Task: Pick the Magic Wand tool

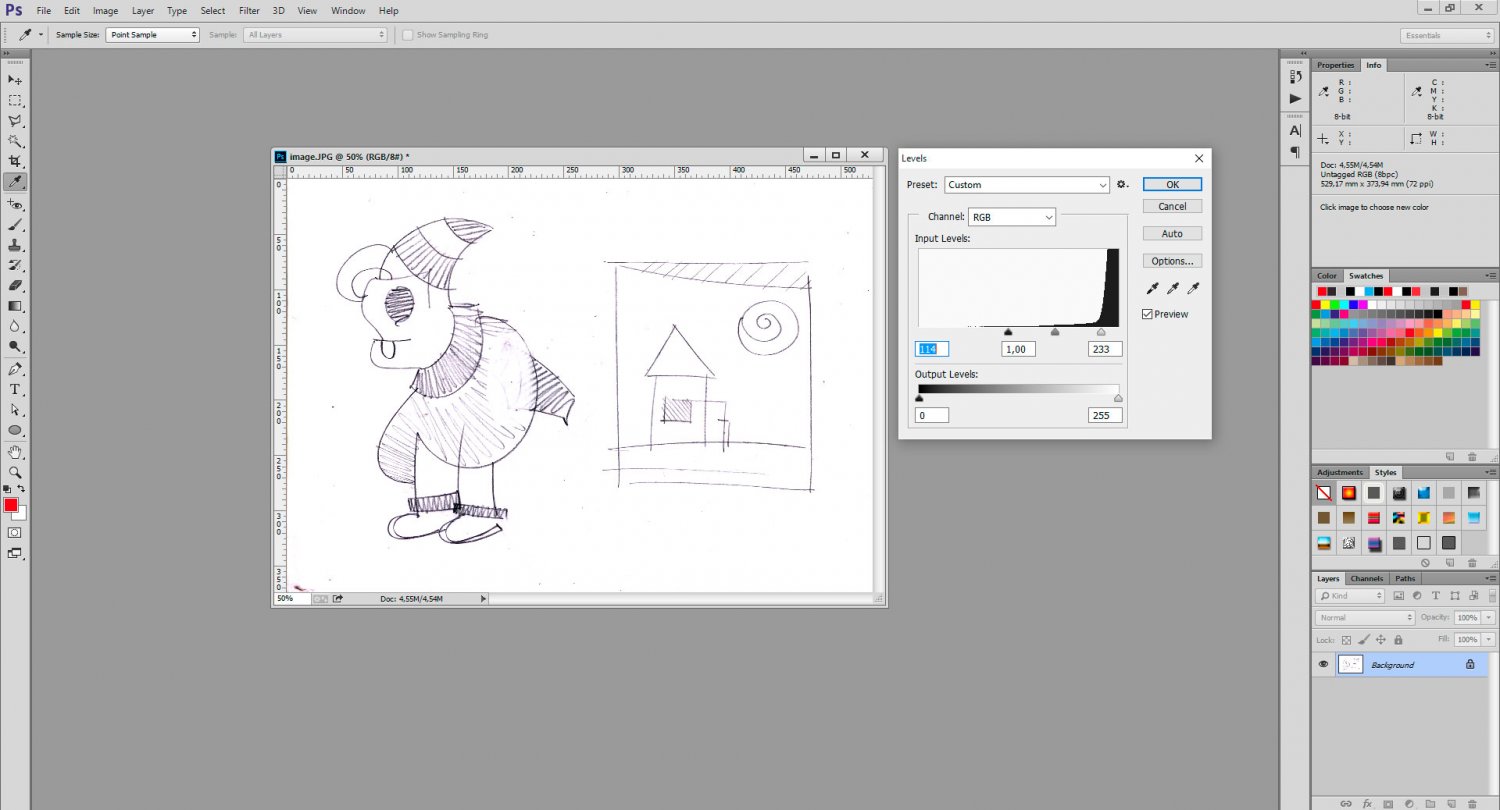Action: 15,141
